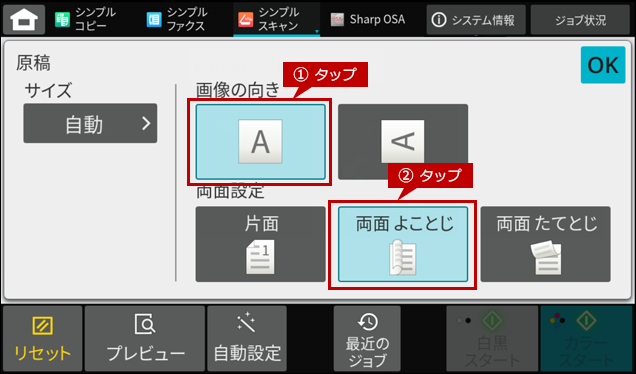Expand the 自動 size selector
This screenshot has height=374, width=636.
pyautogui.click(x=90, y=123)
